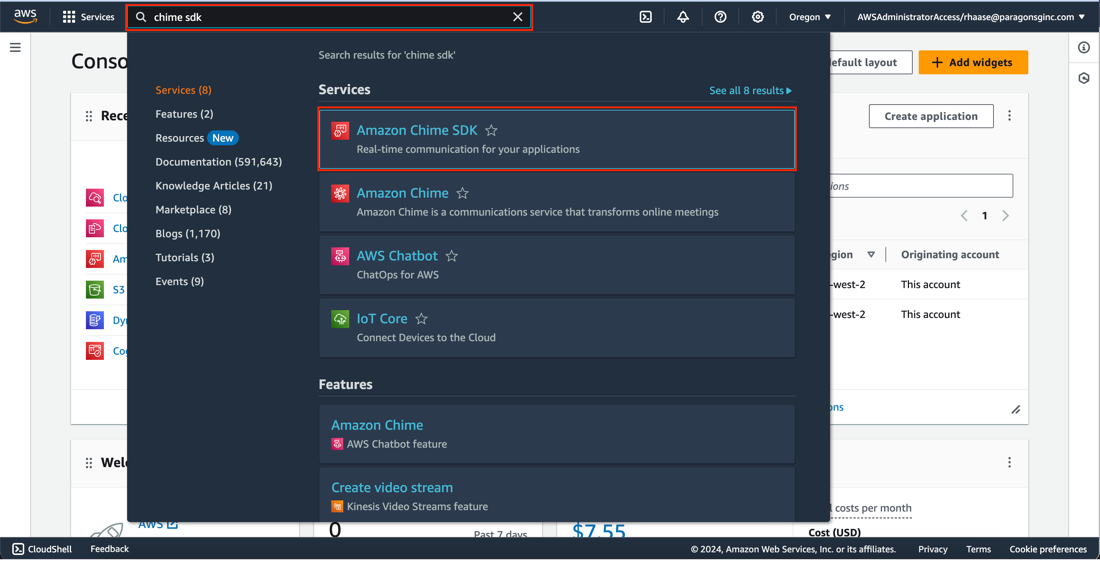This screenshot has width=1100, height=562.
Task: Click into the chime sdk search field
Action: pyautogui.click(x=329, y=17)
